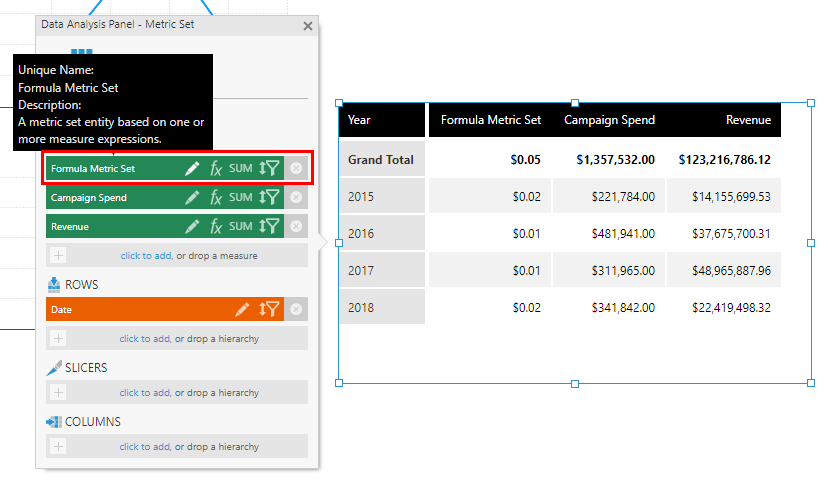Edit the Formula Metric Set measure via pencil icon
Screen dimensions: 829x483
[192, 169]
